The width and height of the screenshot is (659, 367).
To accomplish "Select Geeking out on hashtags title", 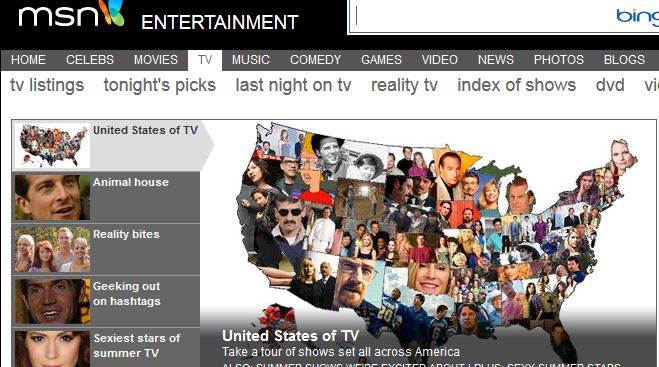I will point(127,294).
